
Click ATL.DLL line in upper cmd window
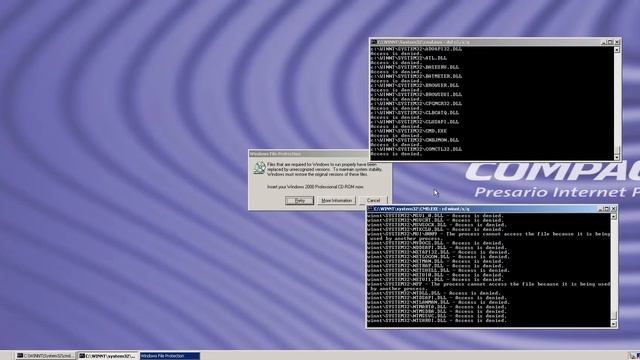click(409, 58)
